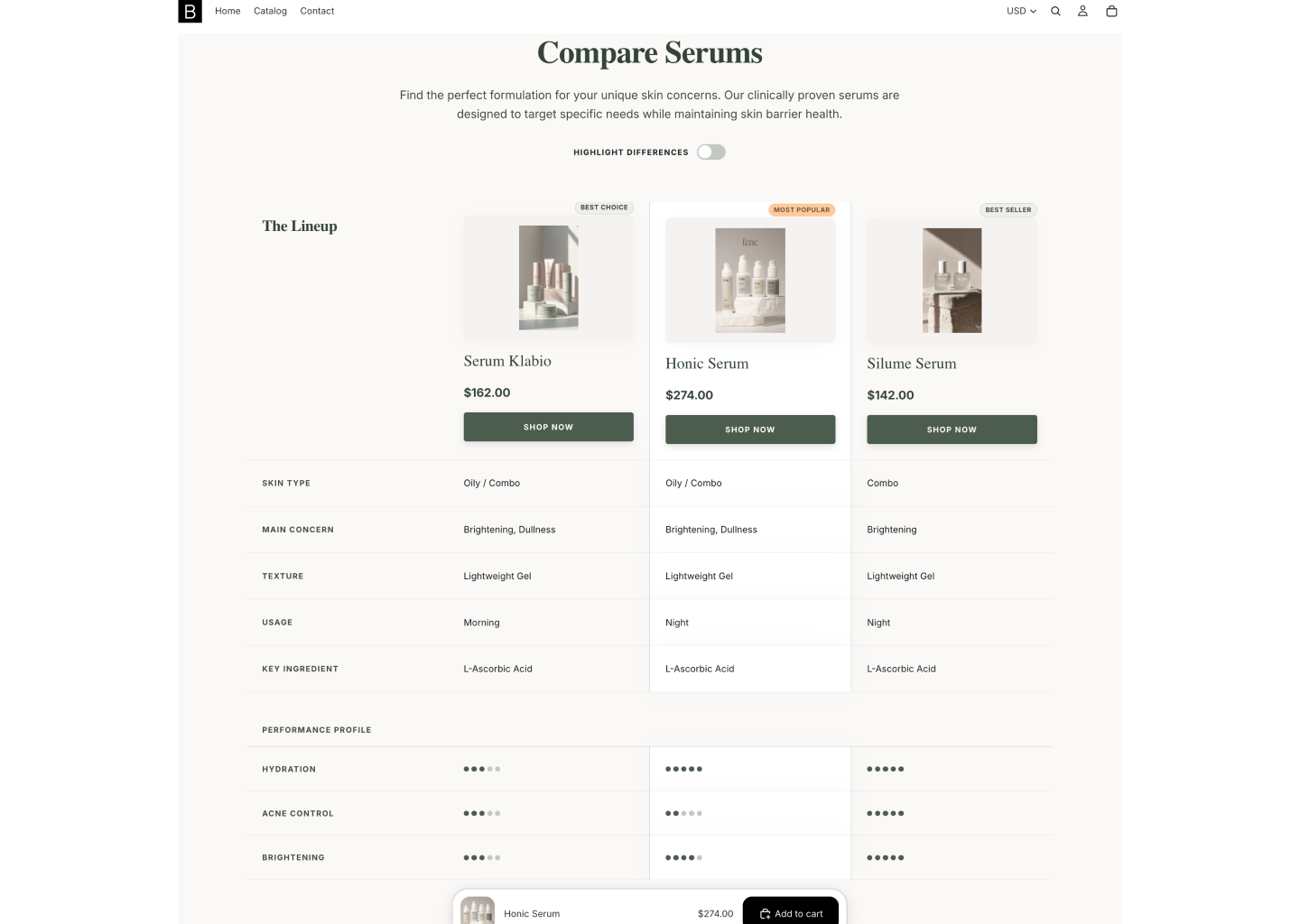This screenshot has width=1300, height=924.
Task: Open the Catalog menu item
Action: pos(270,11)
